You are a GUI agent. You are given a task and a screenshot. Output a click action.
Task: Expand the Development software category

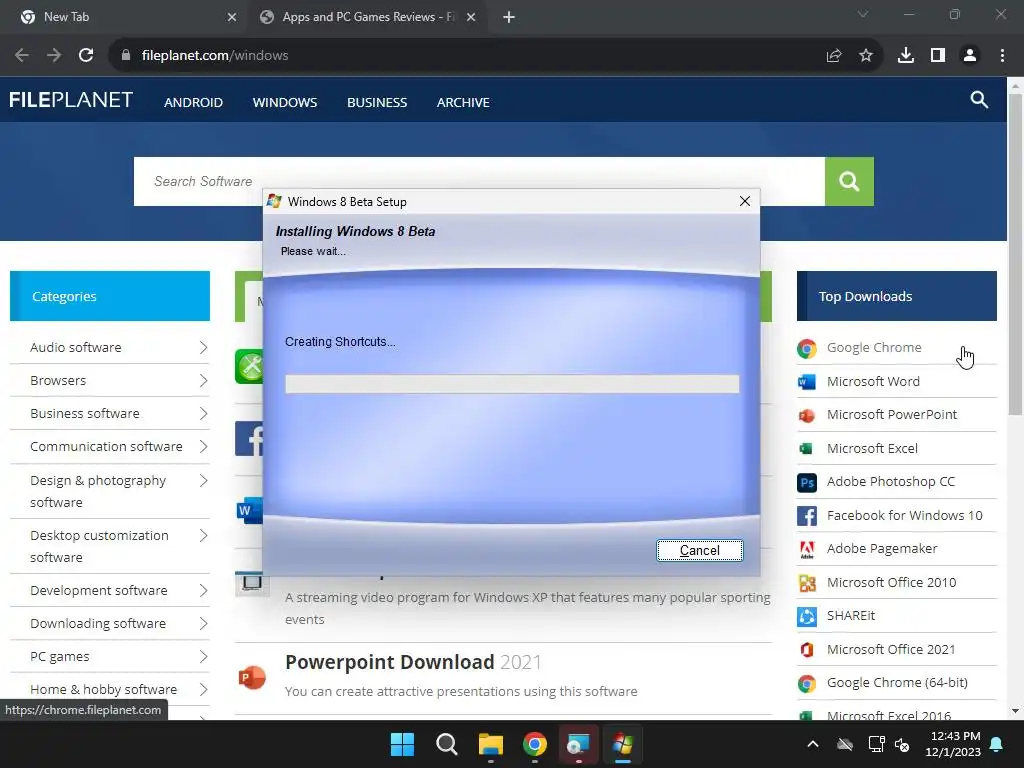(203, 590)
